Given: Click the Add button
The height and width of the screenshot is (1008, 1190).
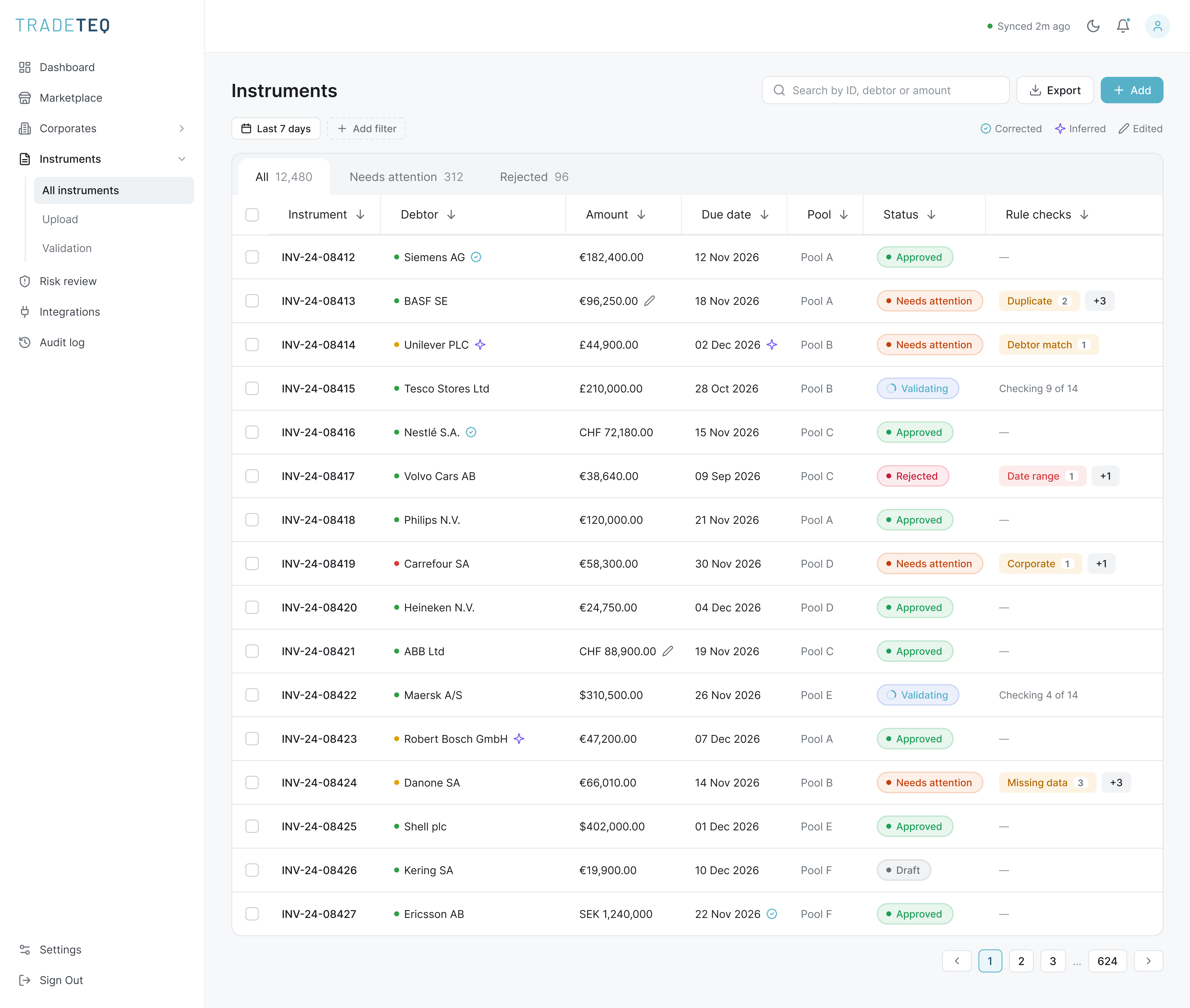Looking at the screenshot, I should [x=1132, y=90].
